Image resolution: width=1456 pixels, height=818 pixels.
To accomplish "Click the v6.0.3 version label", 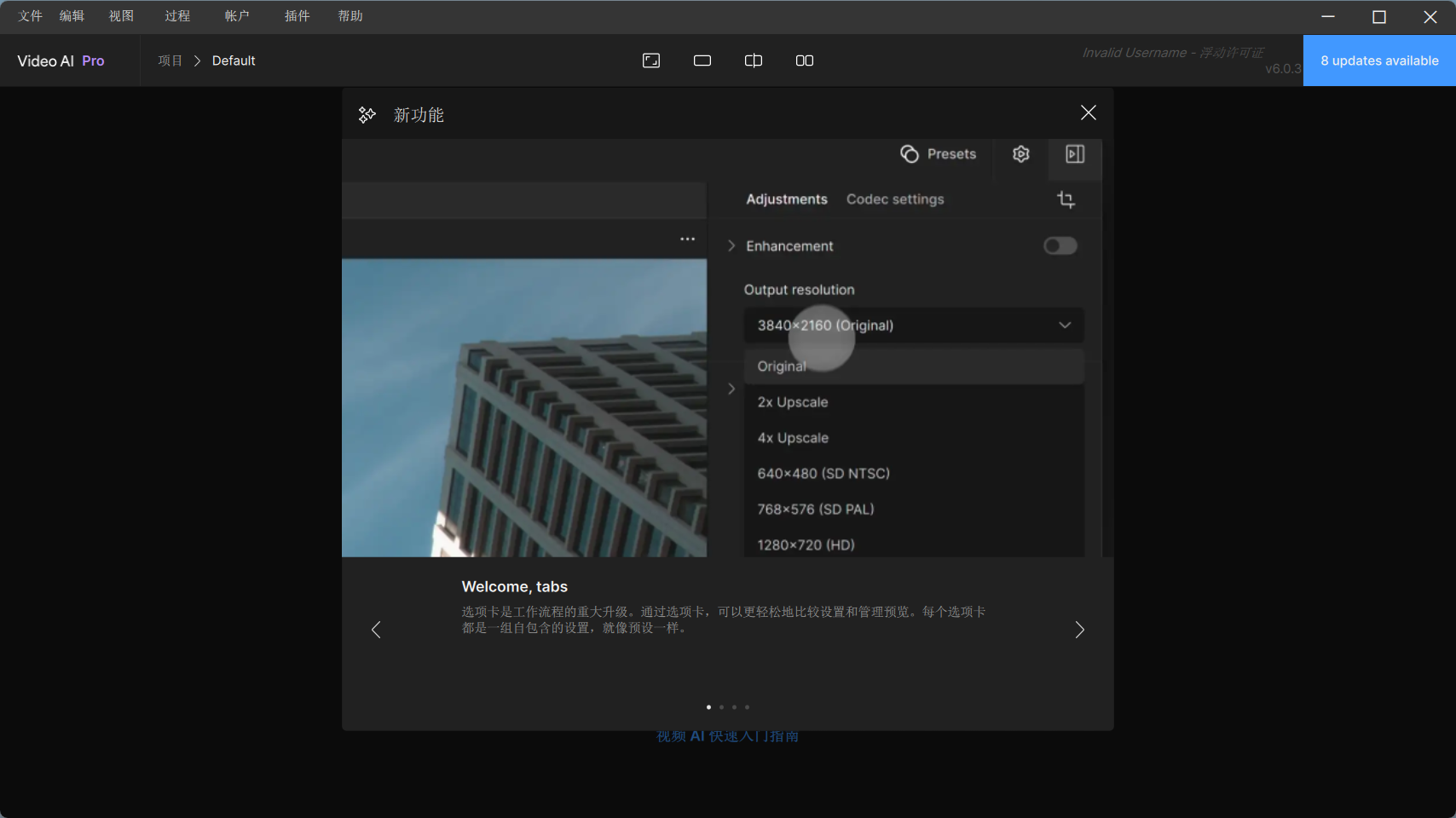I will [x=1283, y=69].
